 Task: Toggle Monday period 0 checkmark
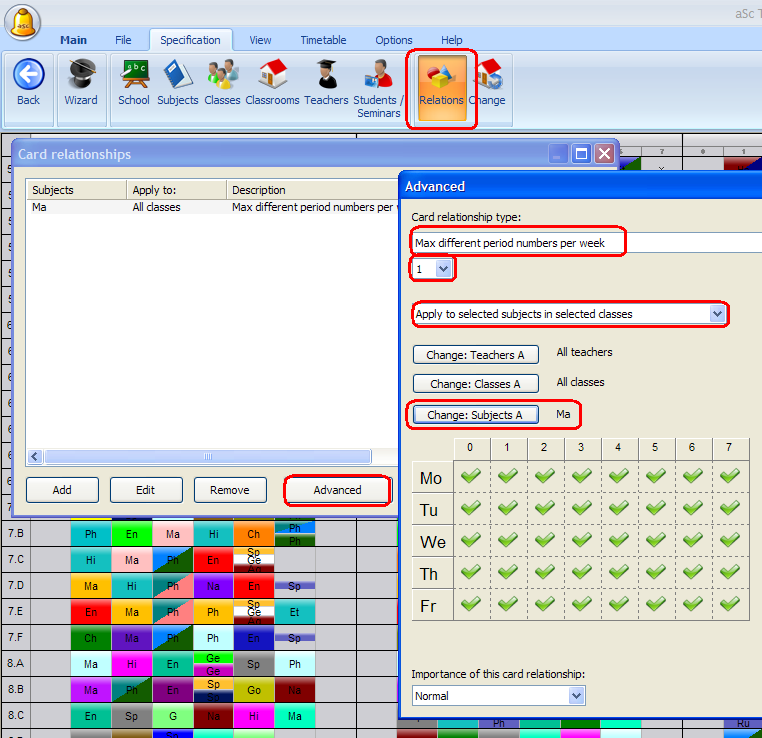tap(470, 478)
